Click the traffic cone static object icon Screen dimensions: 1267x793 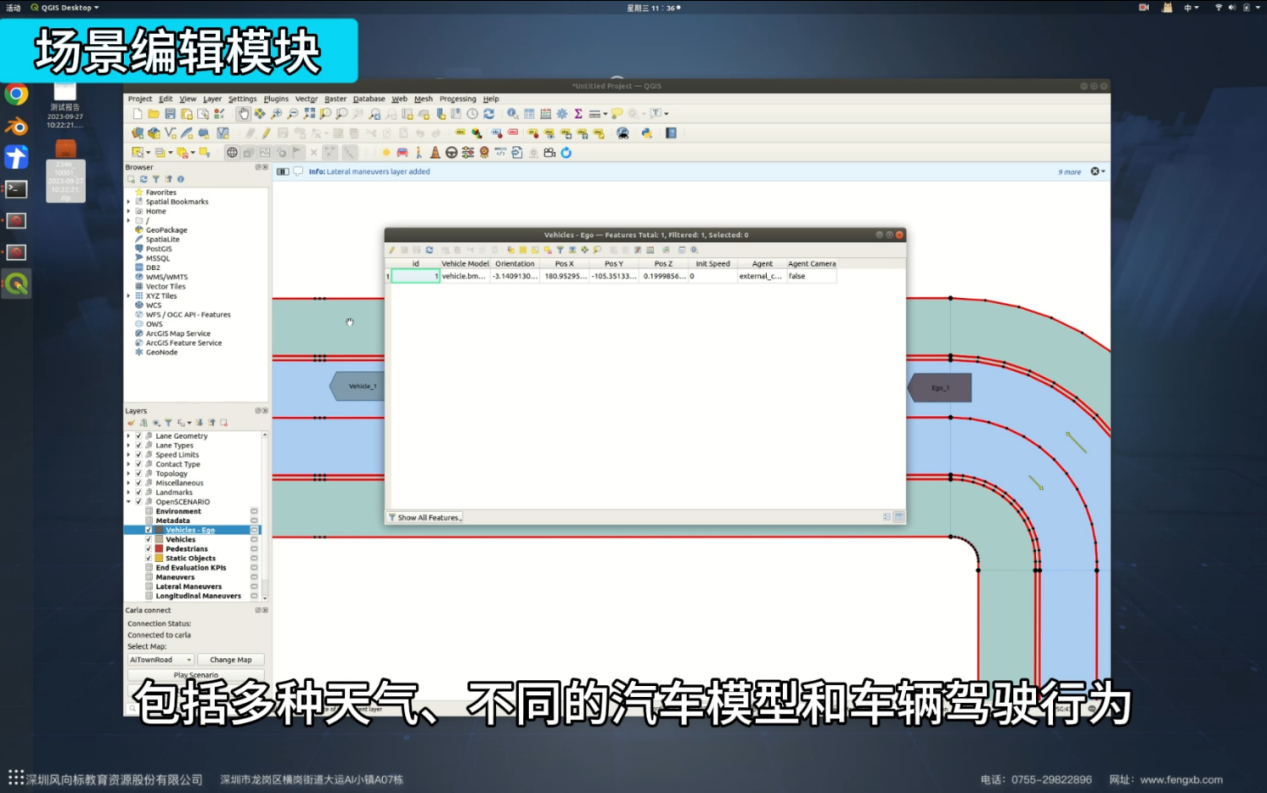pyautogui.click(x=435, y=153)
